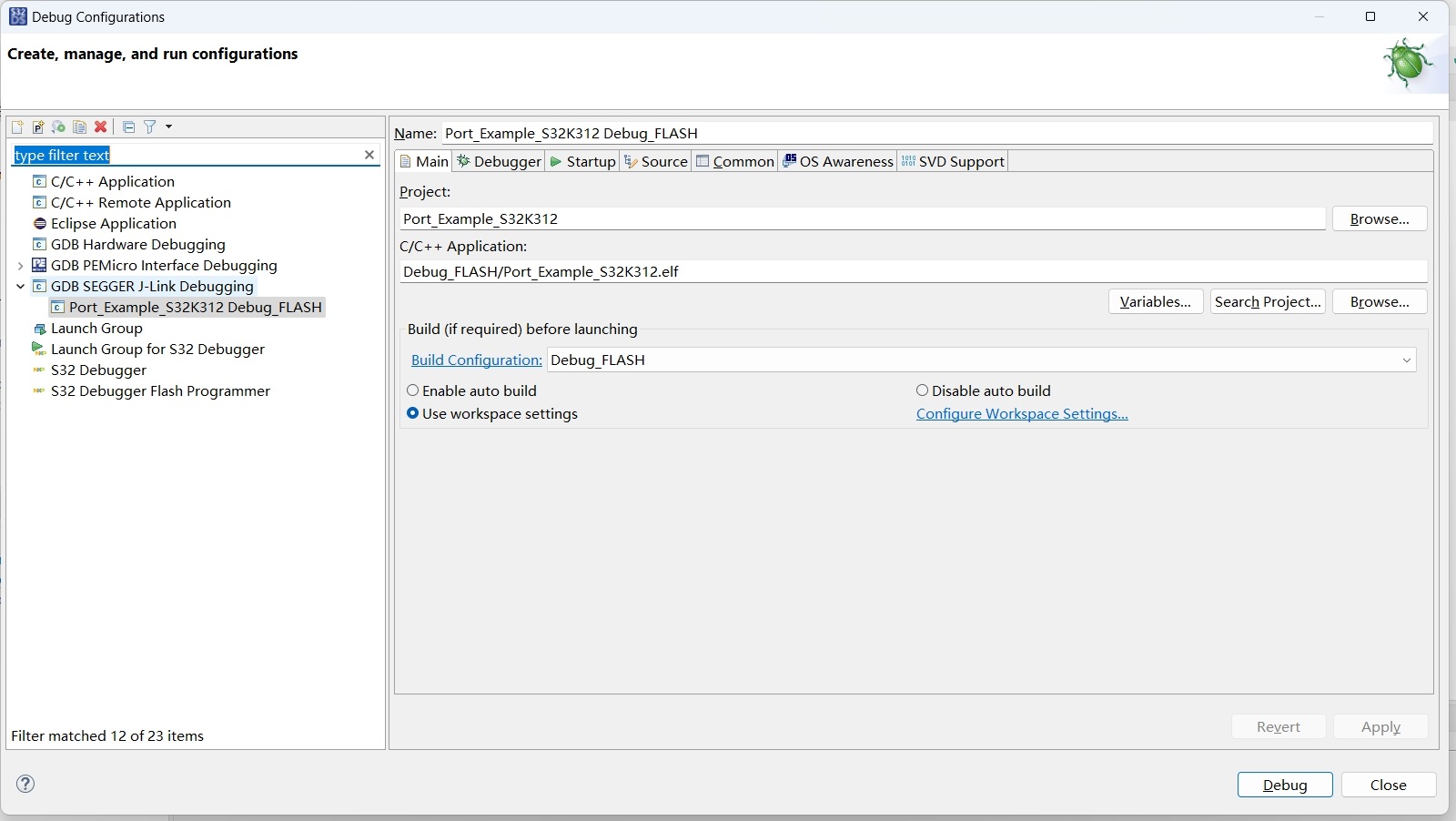Duplicate the selected launch configuration
The width and height of the screenshot is (1456, 821).
pos(80,127)
